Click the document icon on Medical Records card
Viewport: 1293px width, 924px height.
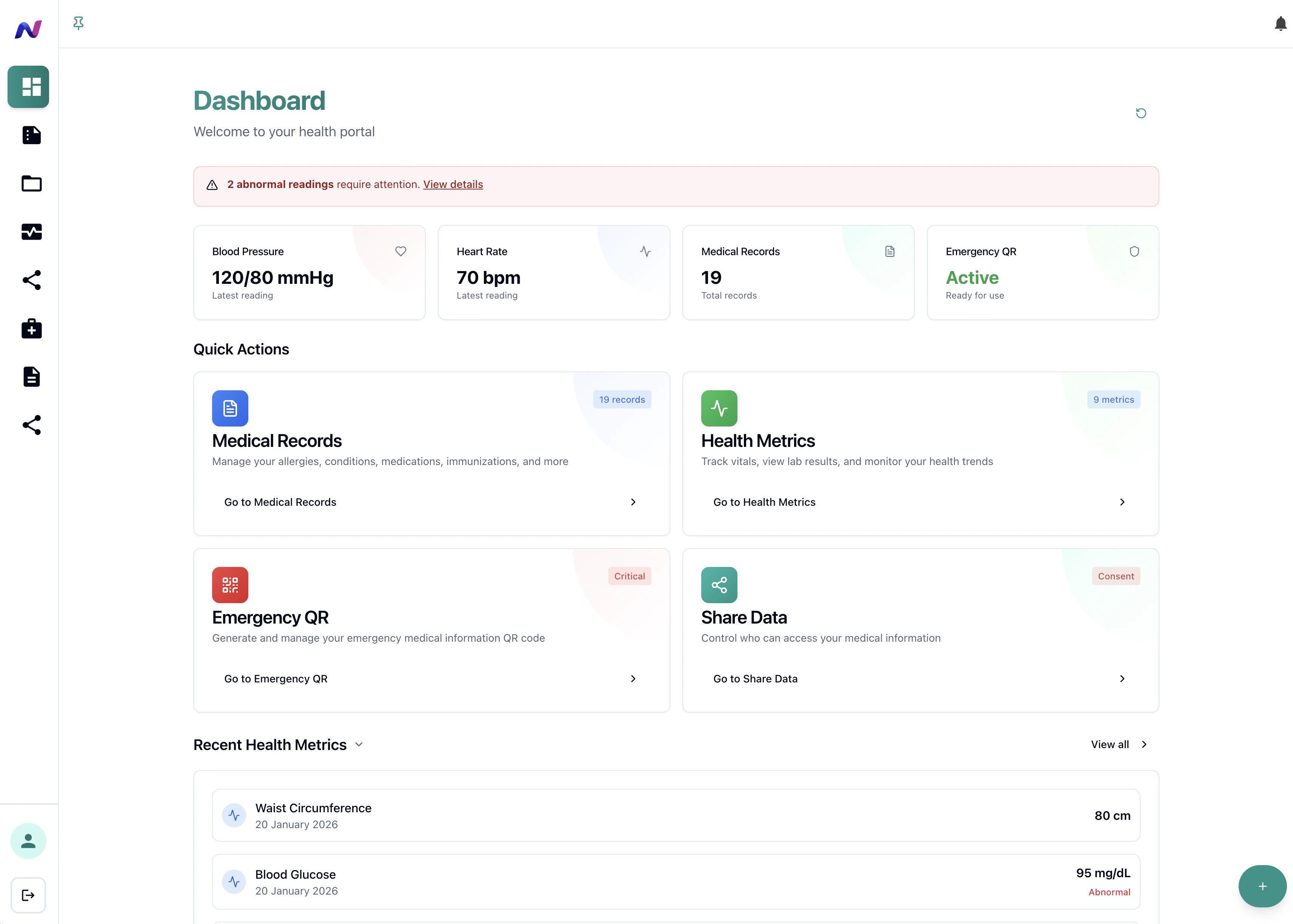point(890,251)
